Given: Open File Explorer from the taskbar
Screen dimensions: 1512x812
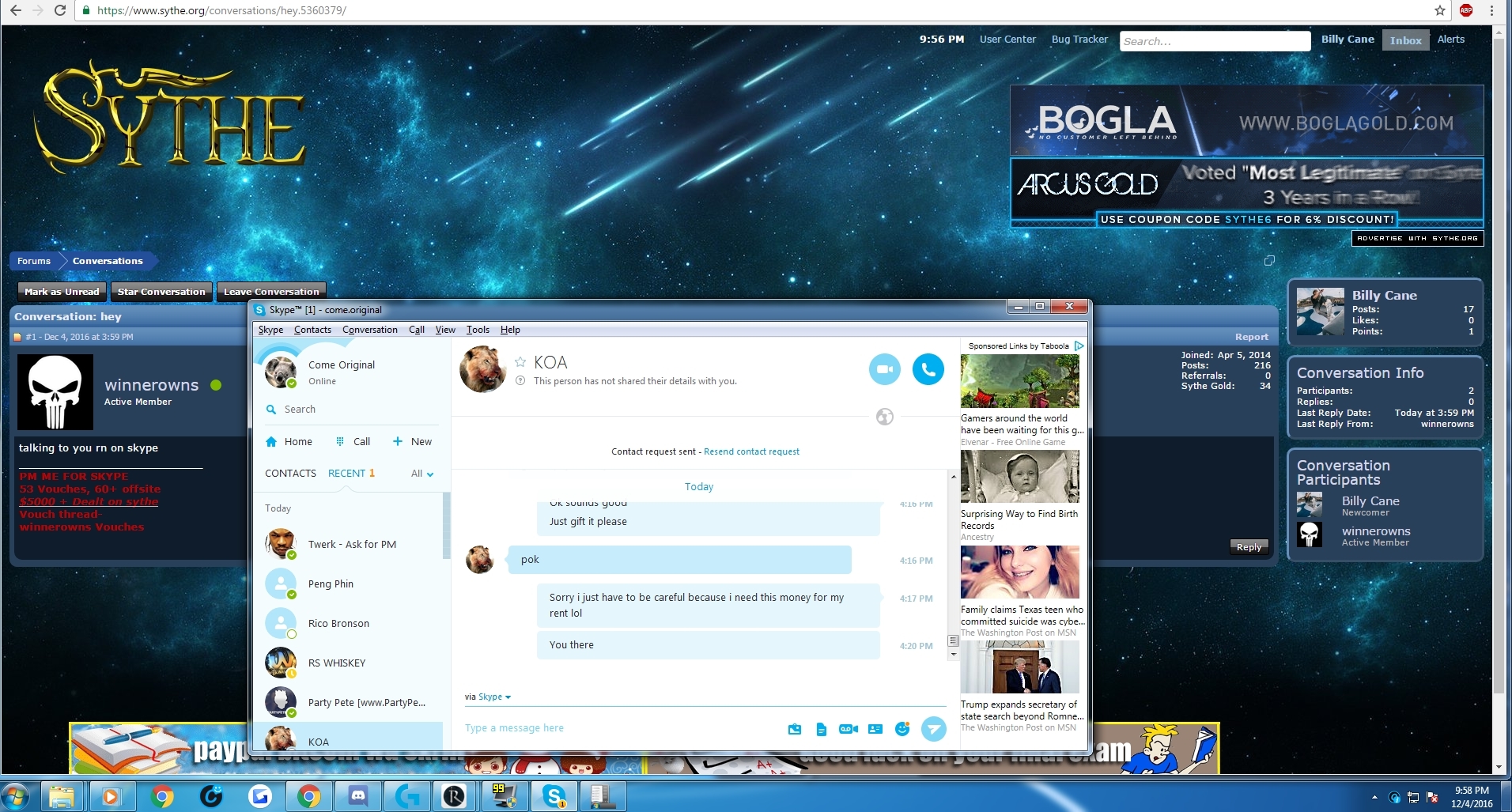Looking at the screenshot, I should tap(62, 796).
